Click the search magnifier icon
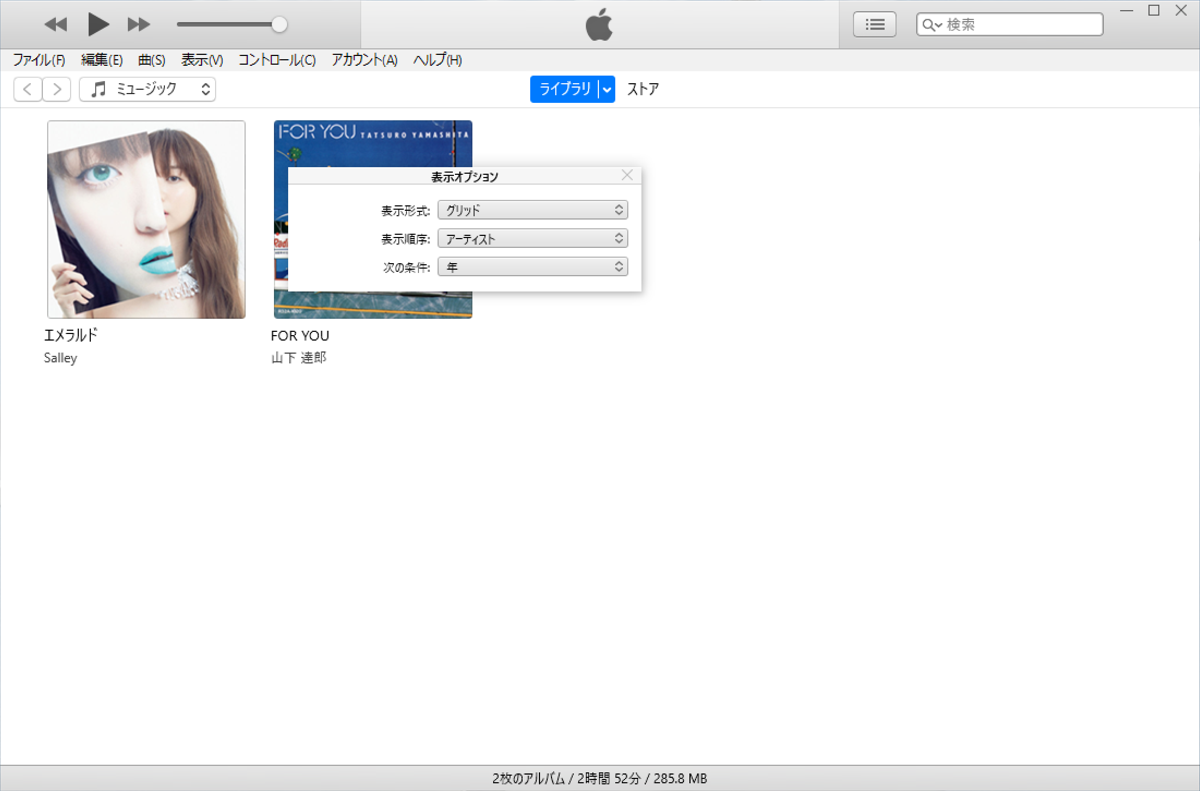The image size is (1200, 791). point(931,25)
